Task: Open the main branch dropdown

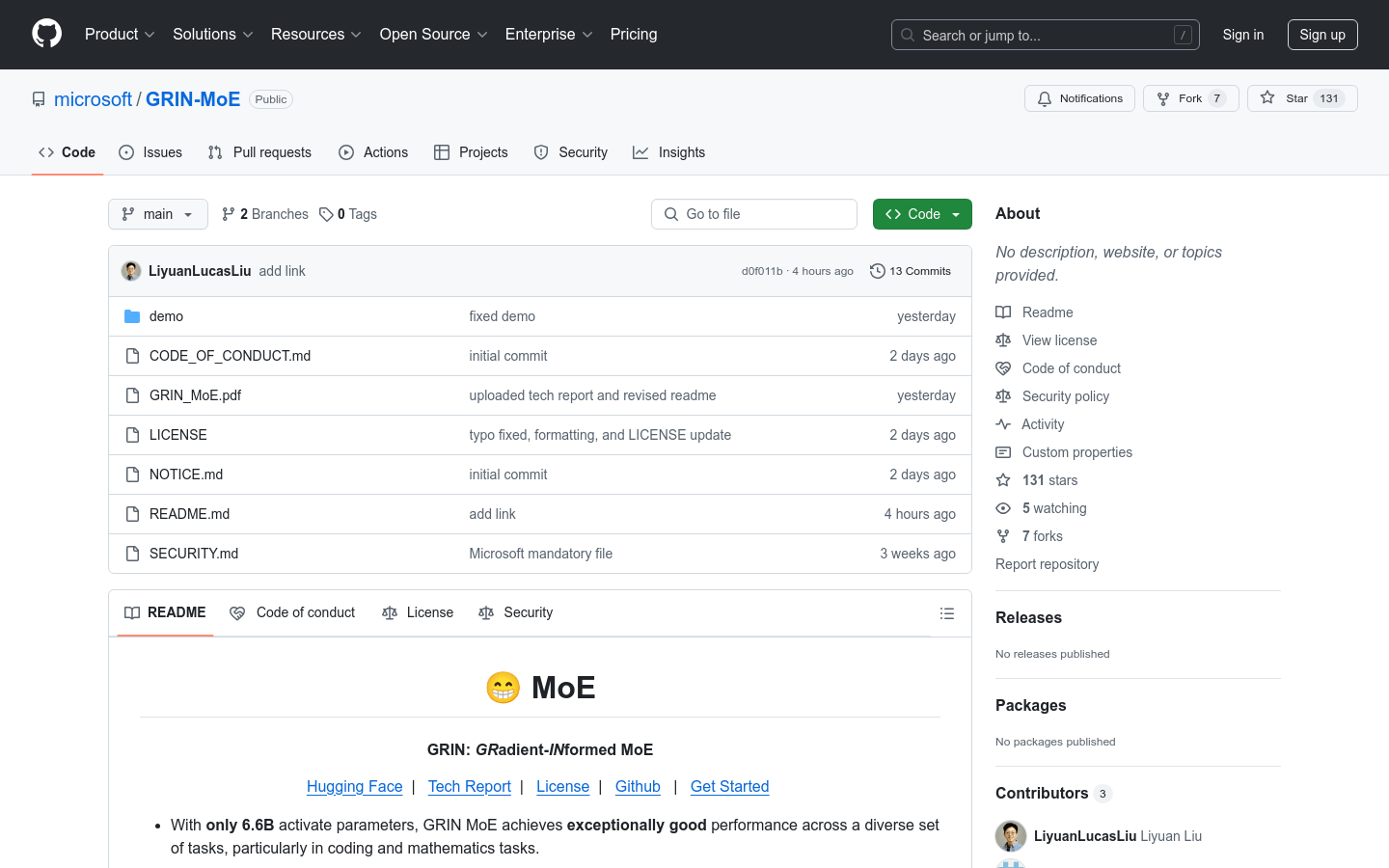Action: tap(158, 214)
